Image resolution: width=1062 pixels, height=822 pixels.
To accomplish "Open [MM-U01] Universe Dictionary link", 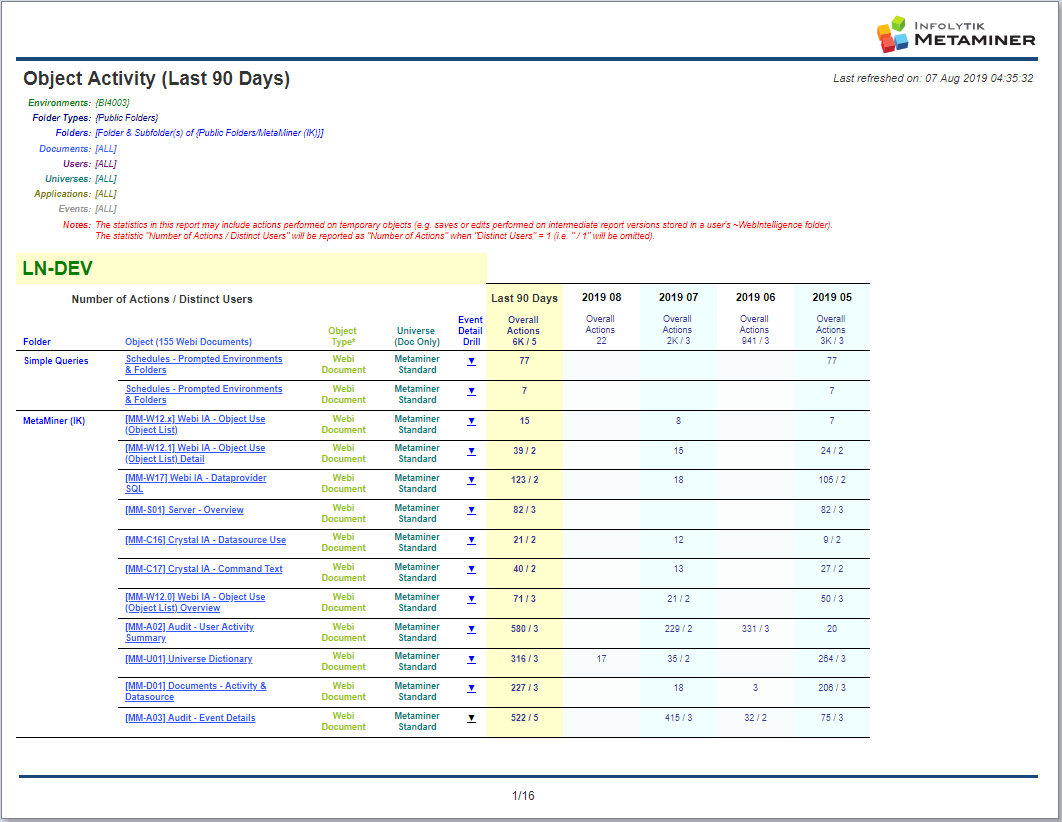I will [x=189, y=659].
